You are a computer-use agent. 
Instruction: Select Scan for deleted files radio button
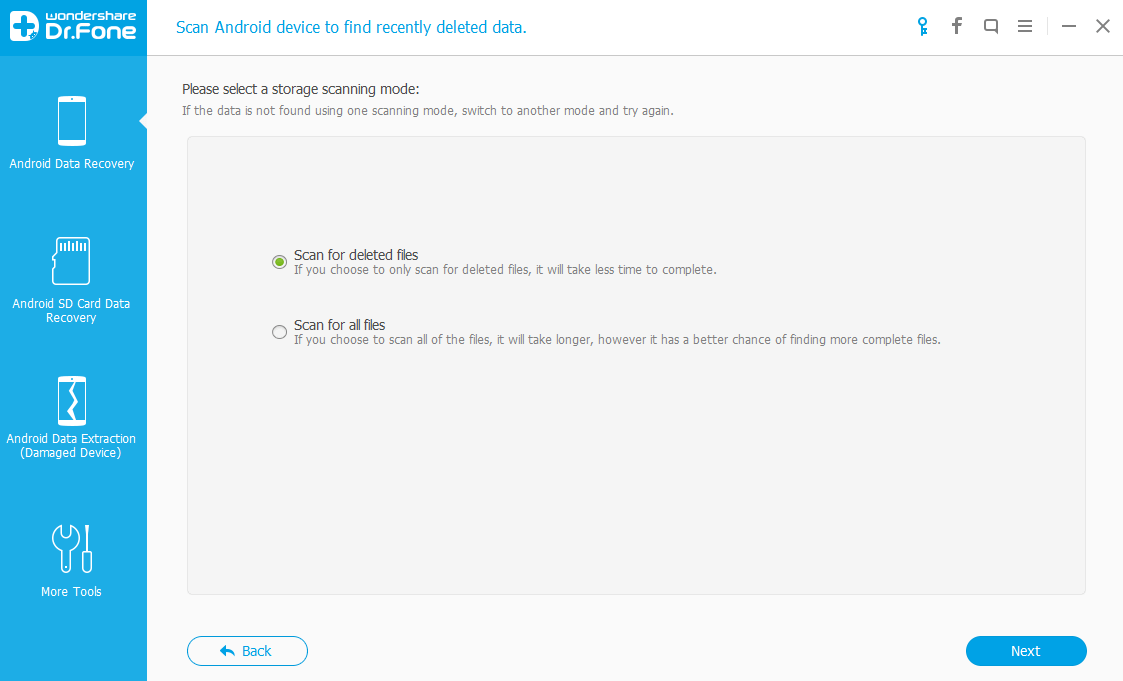click(x=279, y=262)
